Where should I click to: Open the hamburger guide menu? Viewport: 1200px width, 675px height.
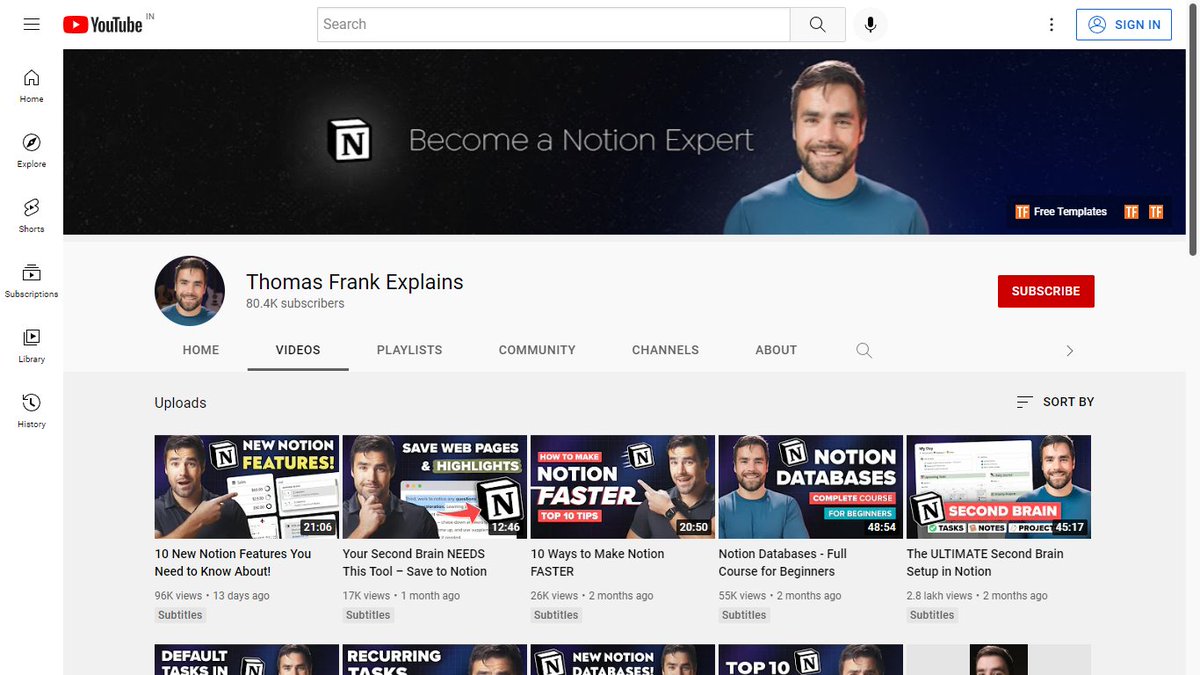[32, 24]
